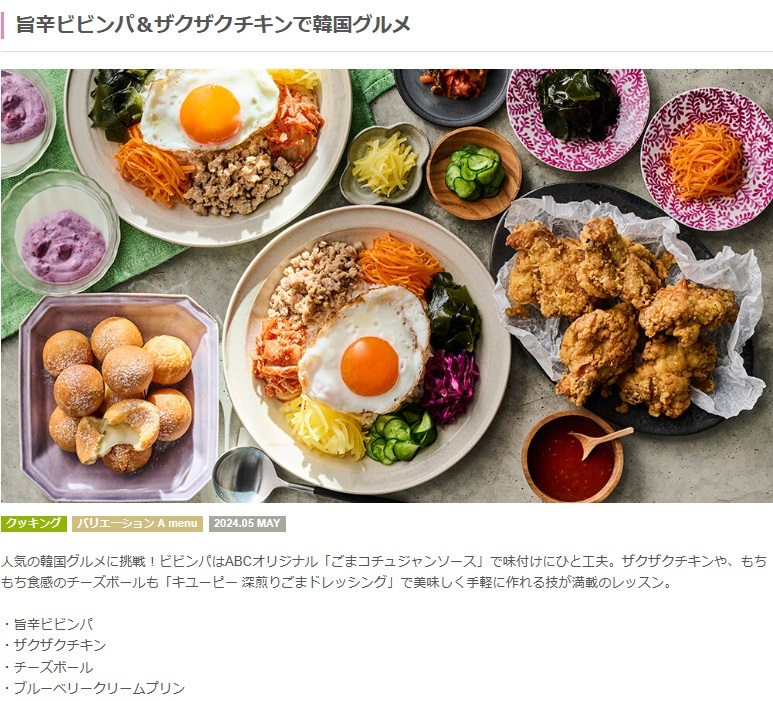Image resolution: width=773 pixels, height=701 pixels.
Task: Click the heading 旨辛ビビンパ＆ザクザクチキンで韓国グルメ
Action: [x=213, y=24]
